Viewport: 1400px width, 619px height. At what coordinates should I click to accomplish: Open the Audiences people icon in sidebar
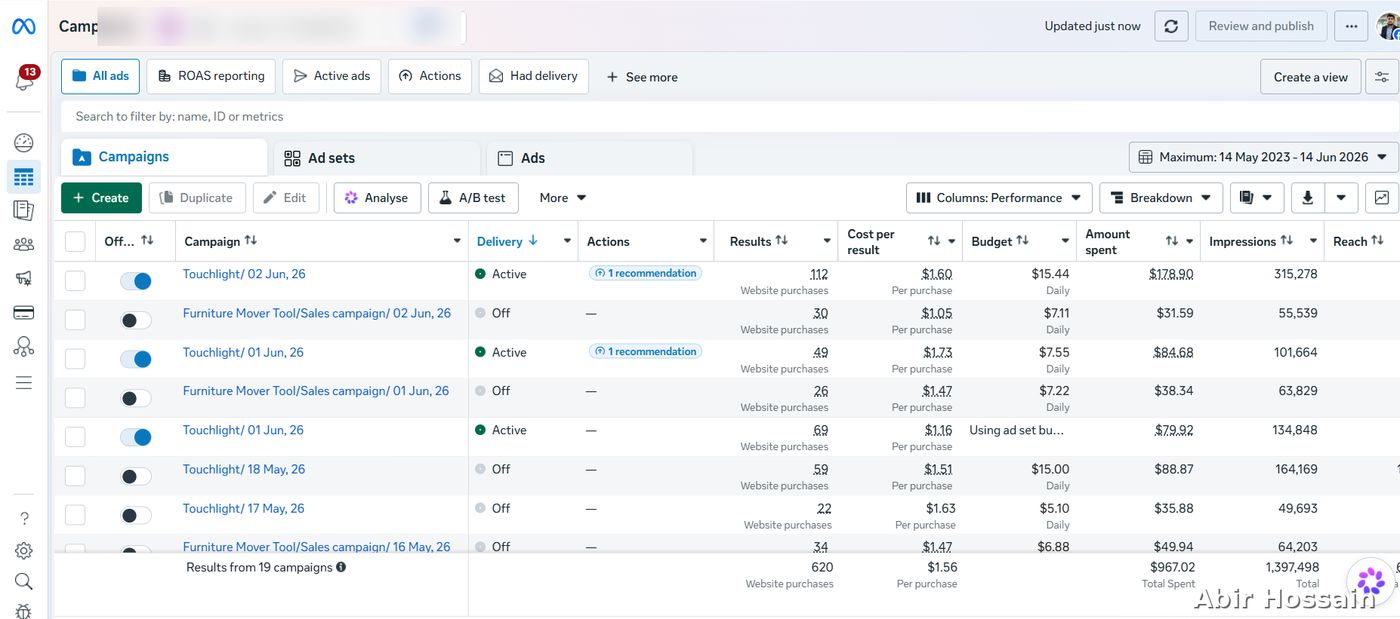click(x=24, y=244)
